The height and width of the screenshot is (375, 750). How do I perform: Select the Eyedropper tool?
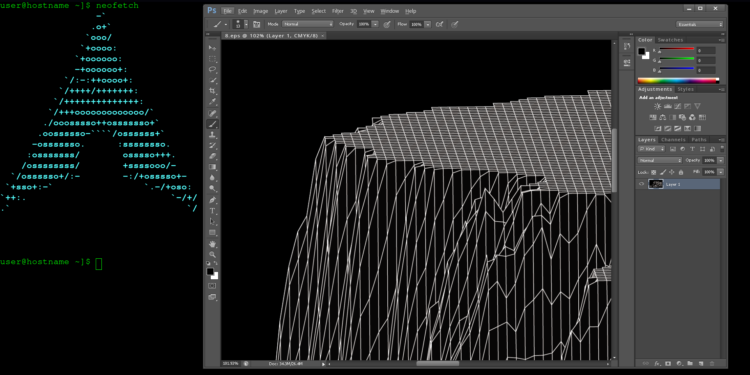(212, 102)
